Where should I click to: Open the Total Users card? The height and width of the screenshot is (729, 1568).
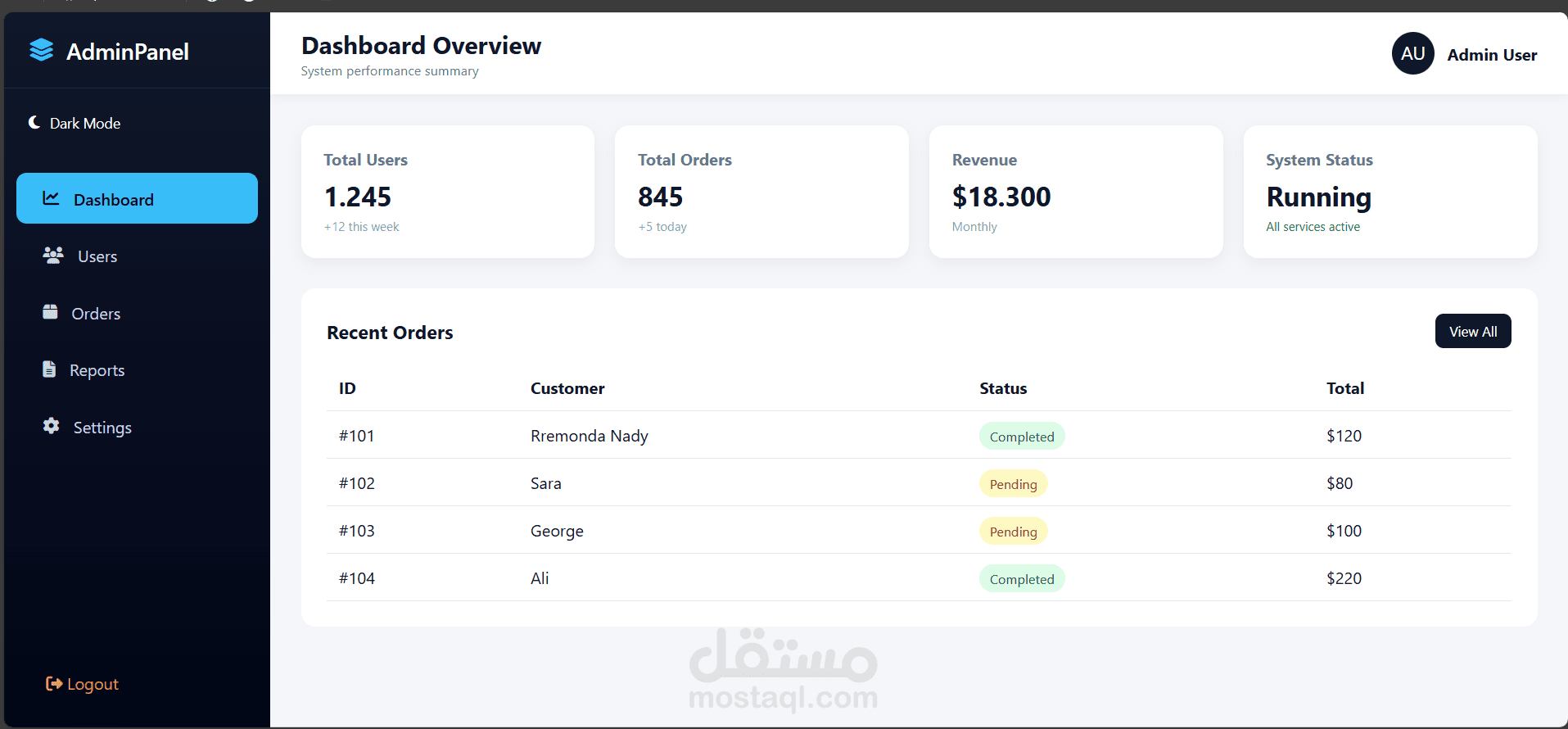click(x=448, y=192)
